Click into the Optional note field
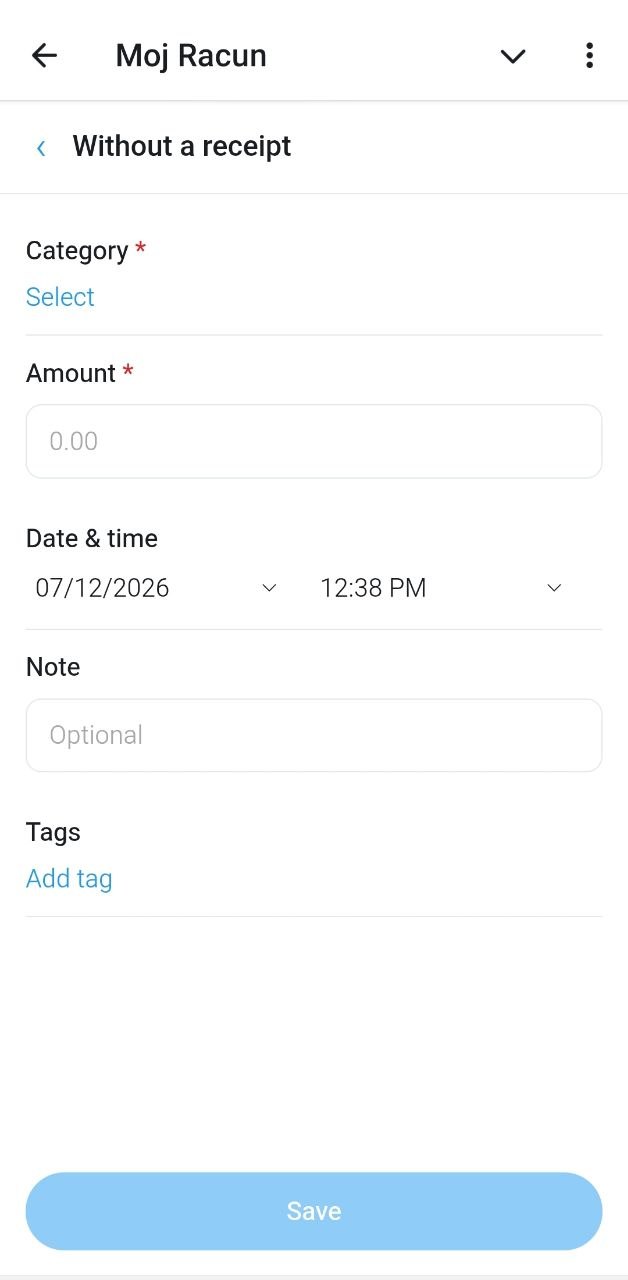Screen dimensions: 628x1280 pos(314,735)
